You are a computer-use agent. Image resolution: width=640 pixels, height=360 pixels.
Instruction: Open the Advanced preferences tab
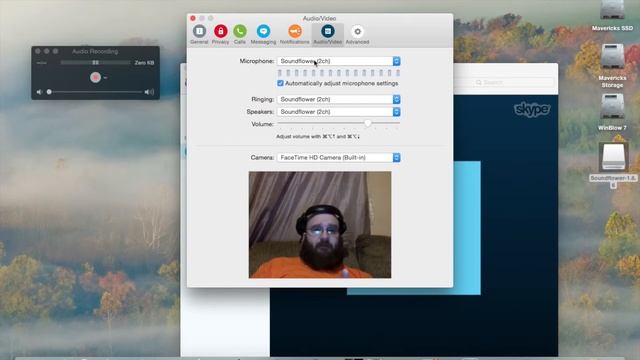(357, 34)
